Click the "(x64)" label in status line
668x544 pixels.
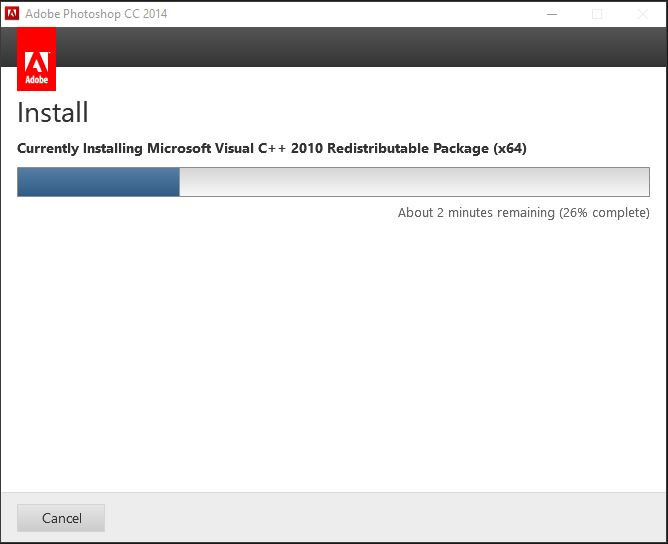coord(510,148)
